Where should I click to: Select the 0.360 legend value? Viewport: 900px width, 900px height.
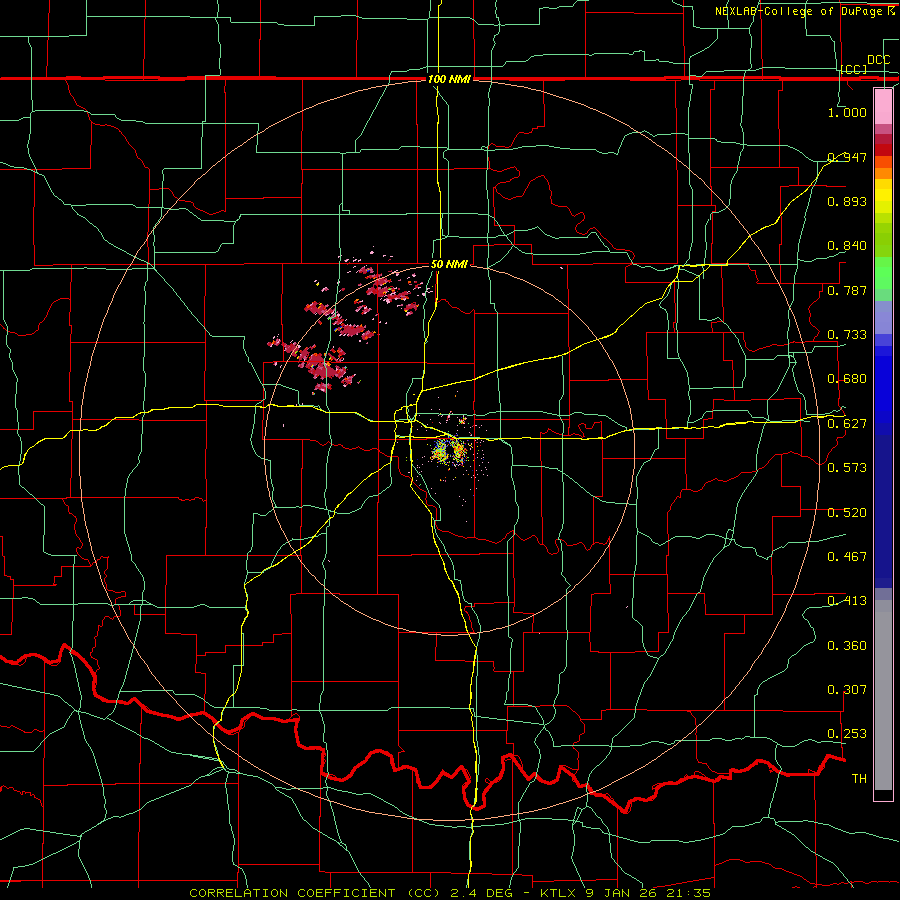tap(847, 646)
